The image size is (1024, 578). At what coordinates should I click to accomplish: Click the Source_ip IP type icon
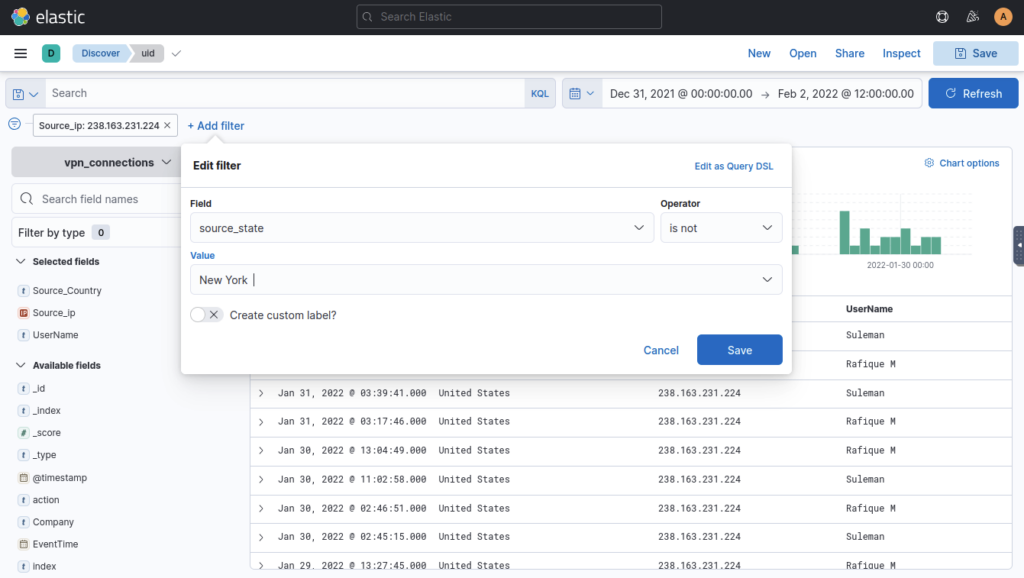pyautogui.click(x=24, y=313)
